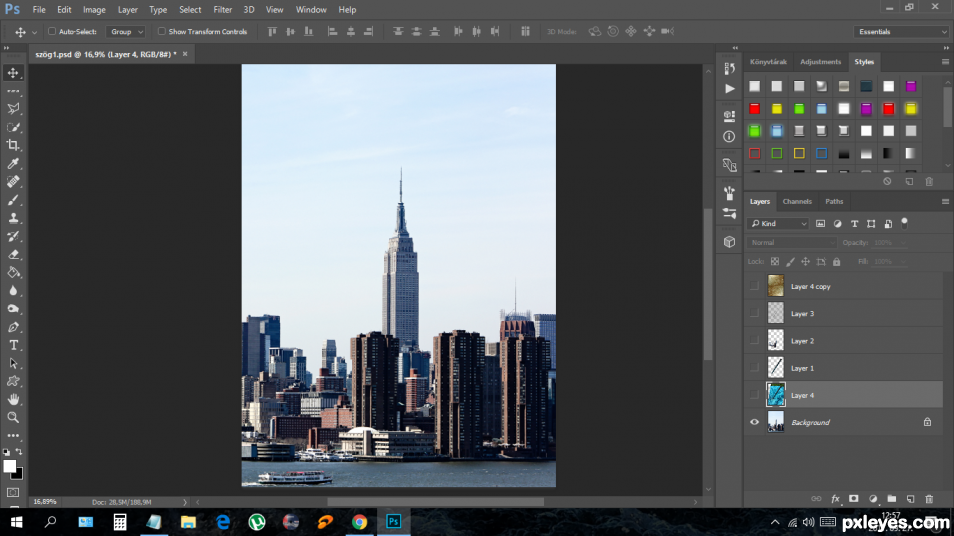
Task: Click the background color swatch
Action: click(x=18, y=475)
